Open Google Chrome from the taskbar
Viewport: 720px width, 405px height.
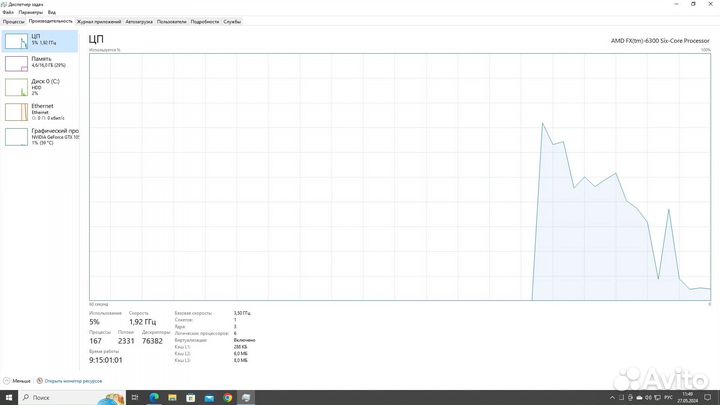tap(228, 397)
